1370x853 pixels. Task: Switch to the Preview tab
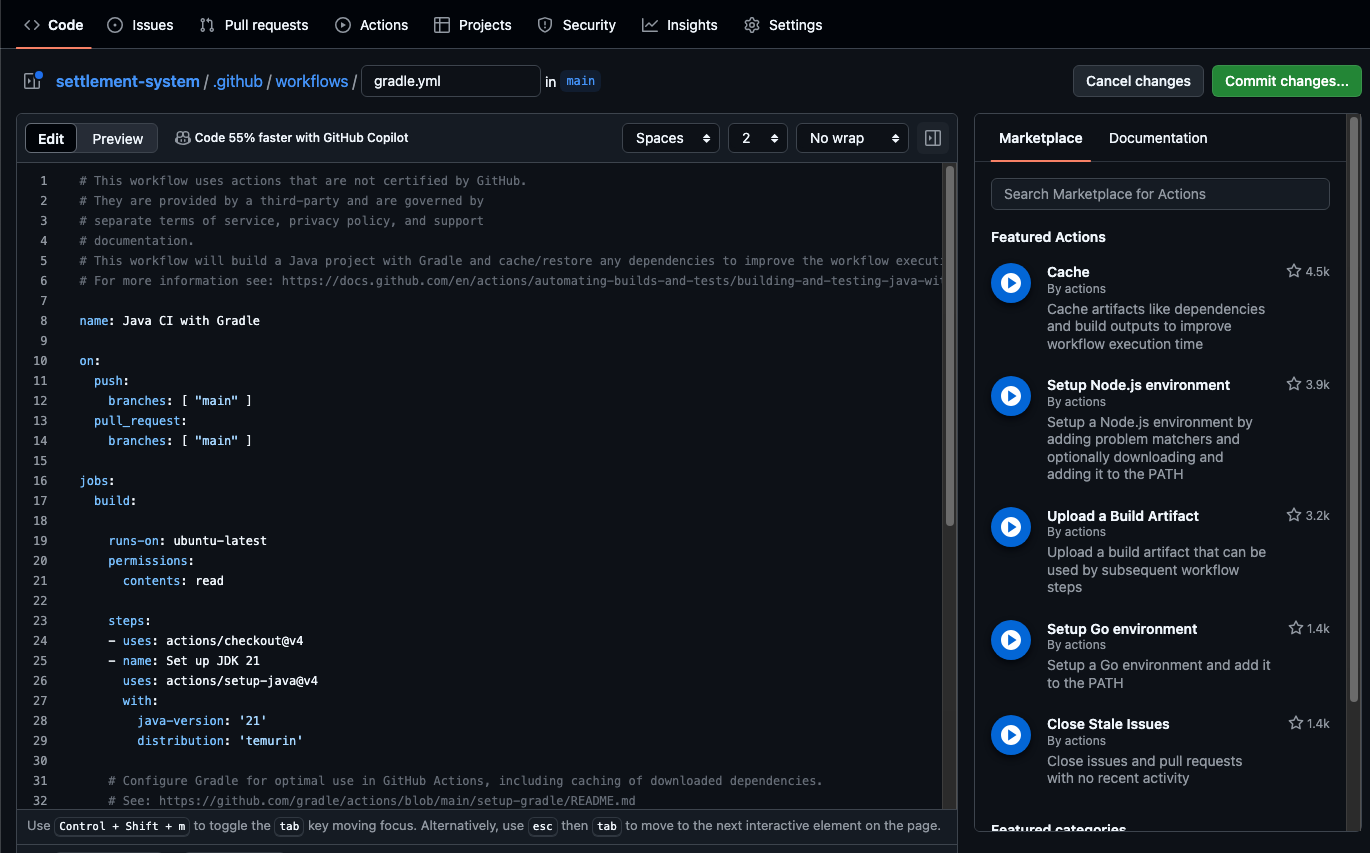(117, 138)
